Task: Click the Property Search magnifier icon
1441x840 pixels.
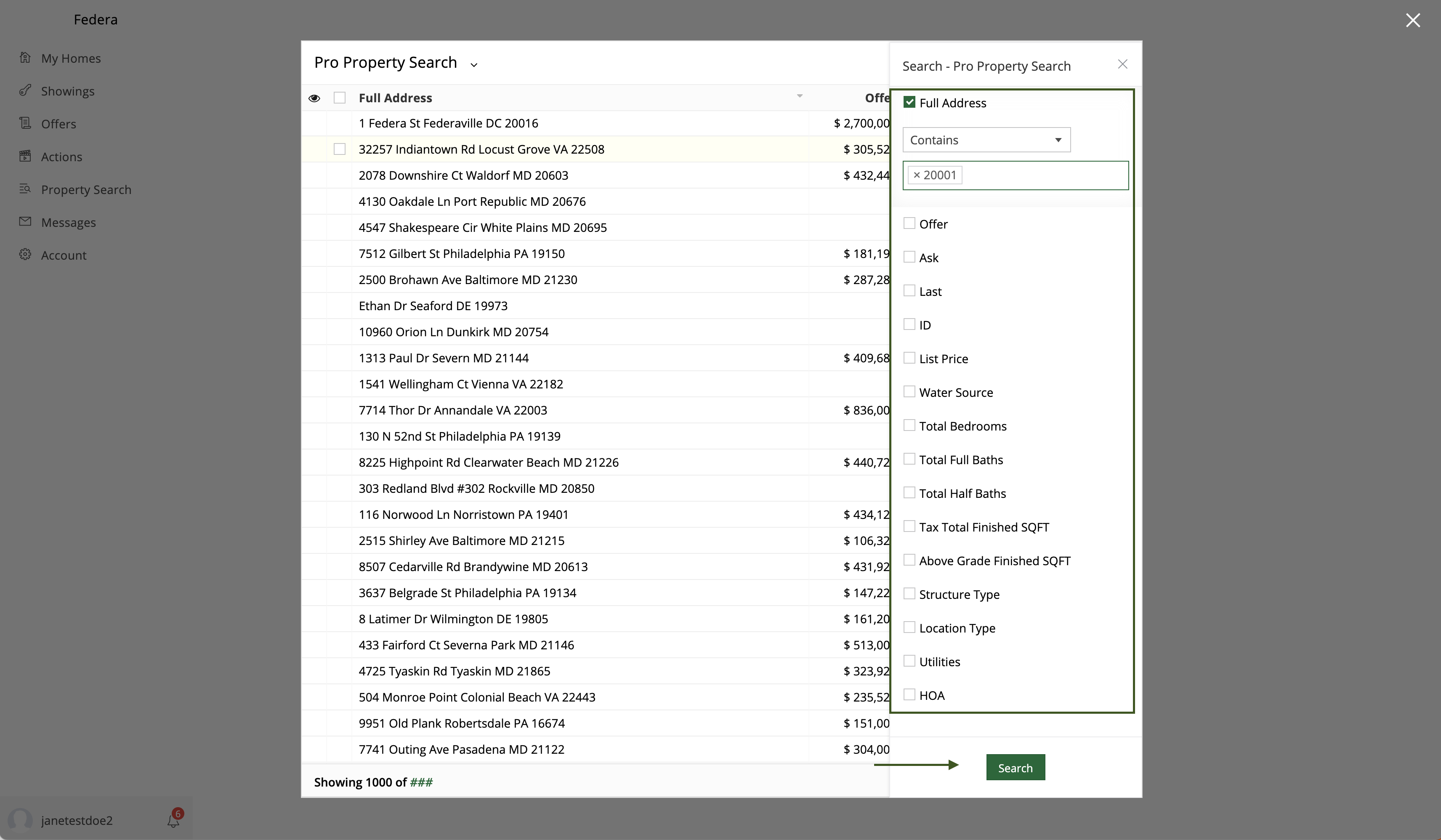Action: (24, 189)
